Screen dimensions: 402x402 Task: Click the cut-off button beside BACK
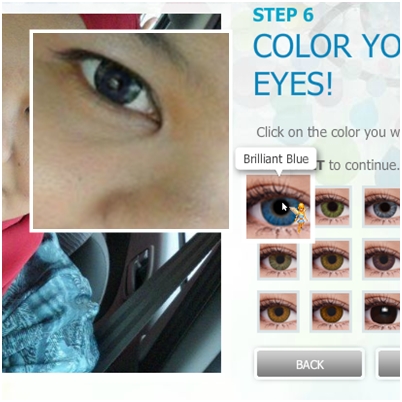click(389, 364)
